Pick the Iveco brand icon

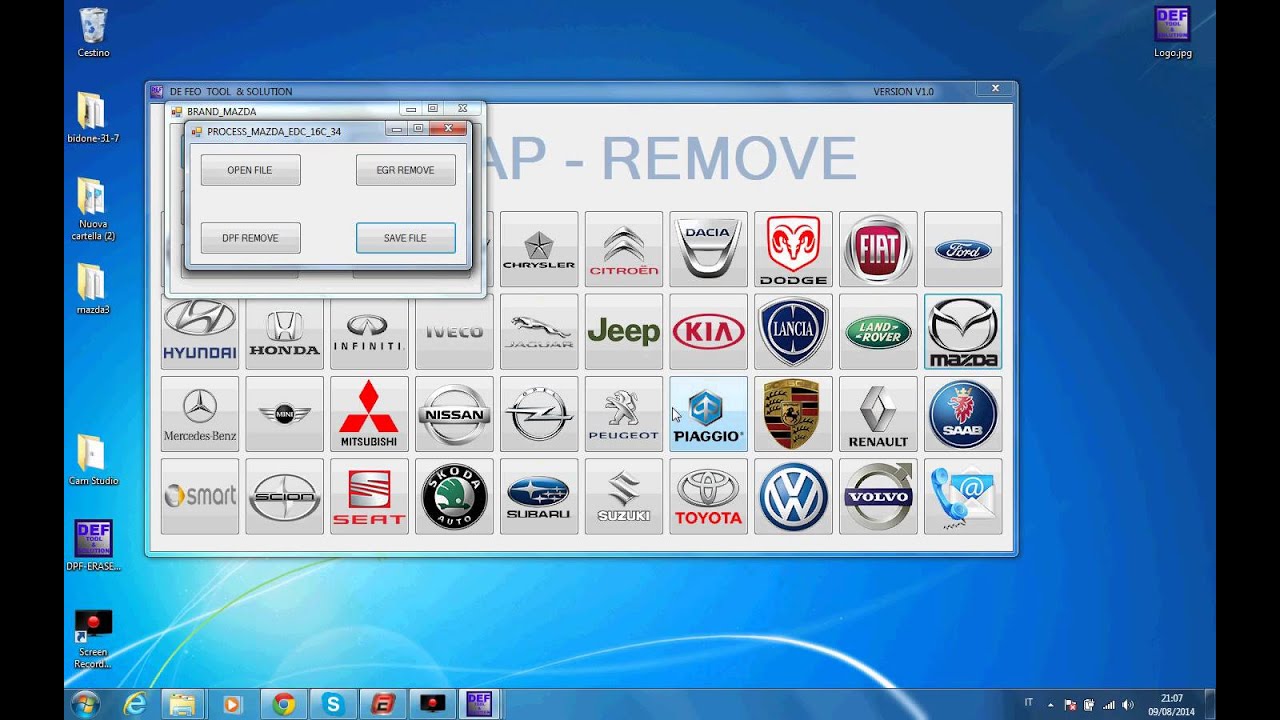[x=454, y=332]
